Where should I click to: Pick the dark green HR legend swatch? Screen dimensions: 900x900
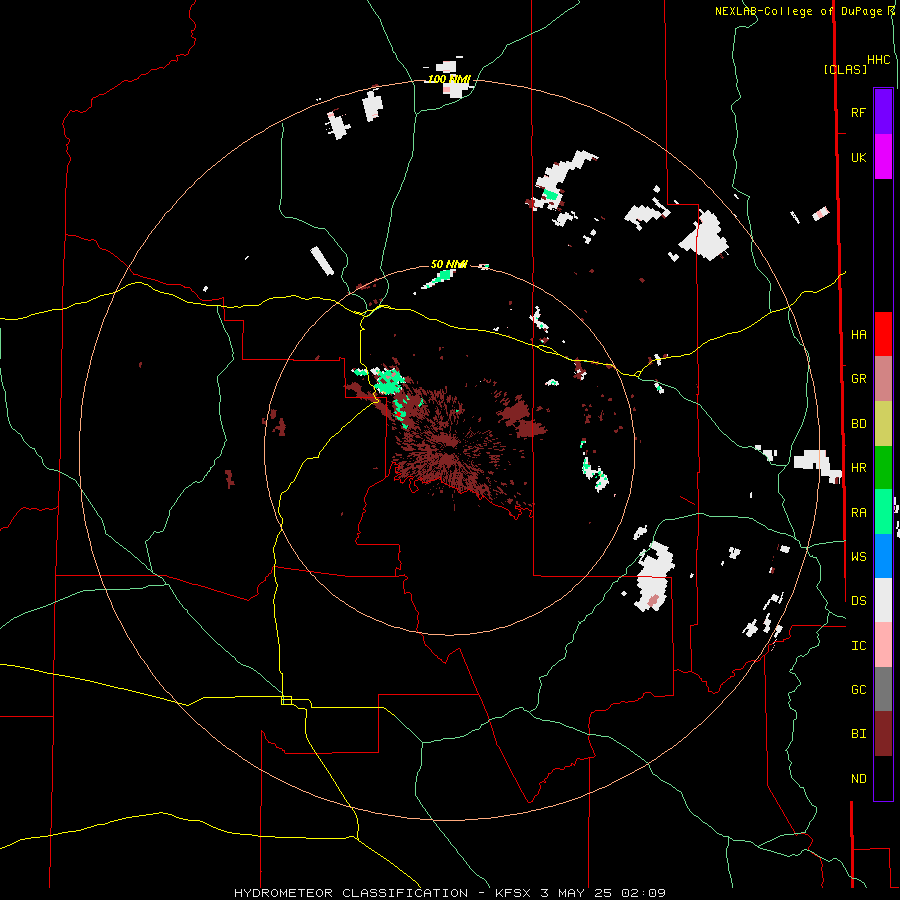tap(883, 468)
